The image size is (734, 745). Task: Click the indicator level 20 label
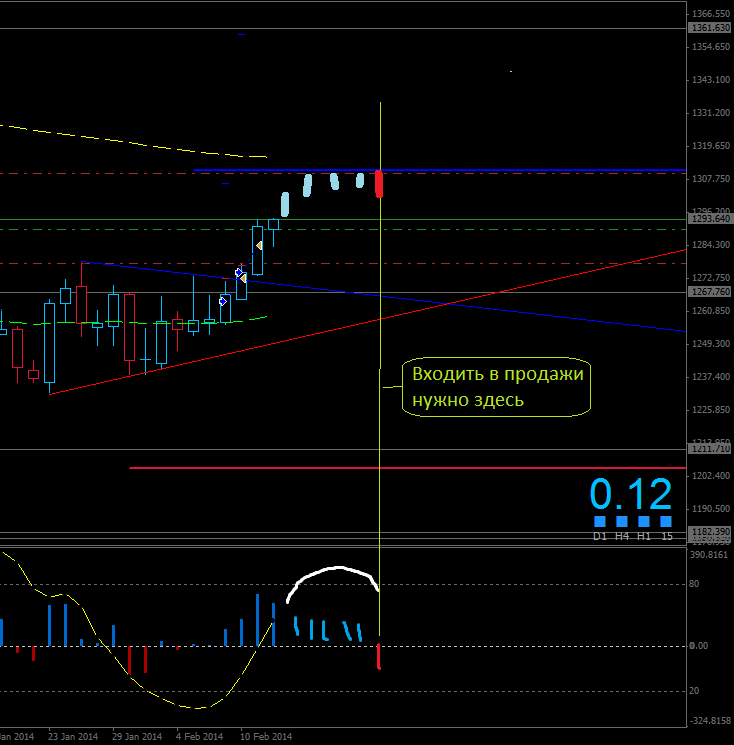[x=694, y=691]
